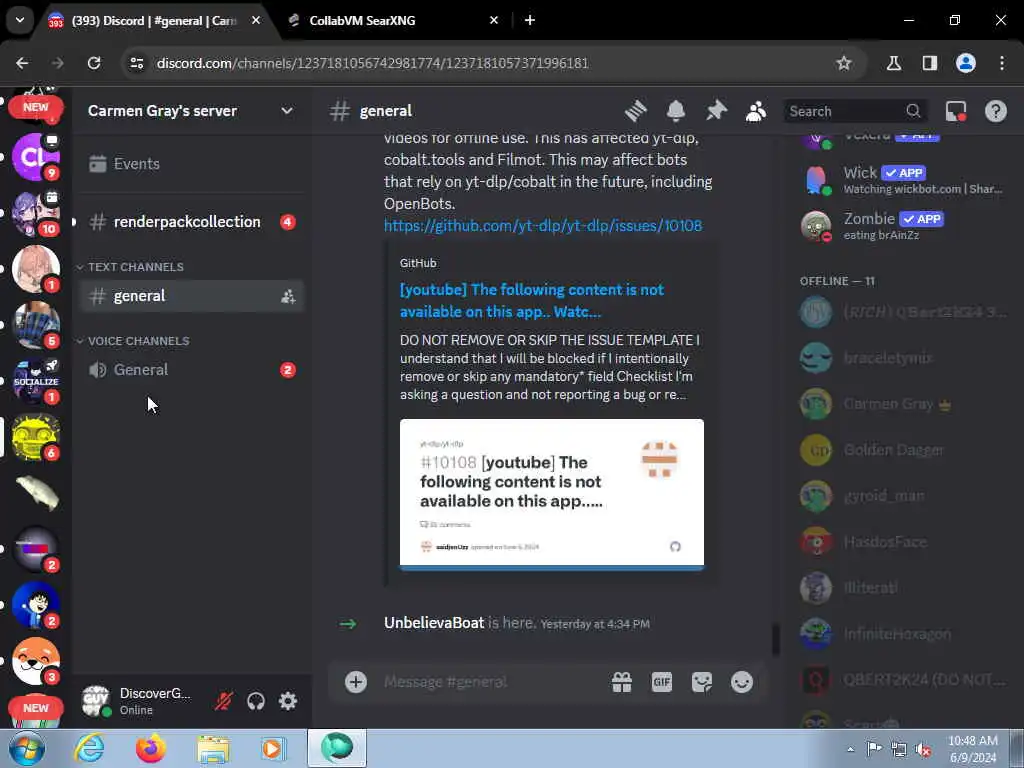Image resolution: width=1024 pixels, height=768 pixels.
Task: Click the address bar URL
Action: tap(372, 63)
